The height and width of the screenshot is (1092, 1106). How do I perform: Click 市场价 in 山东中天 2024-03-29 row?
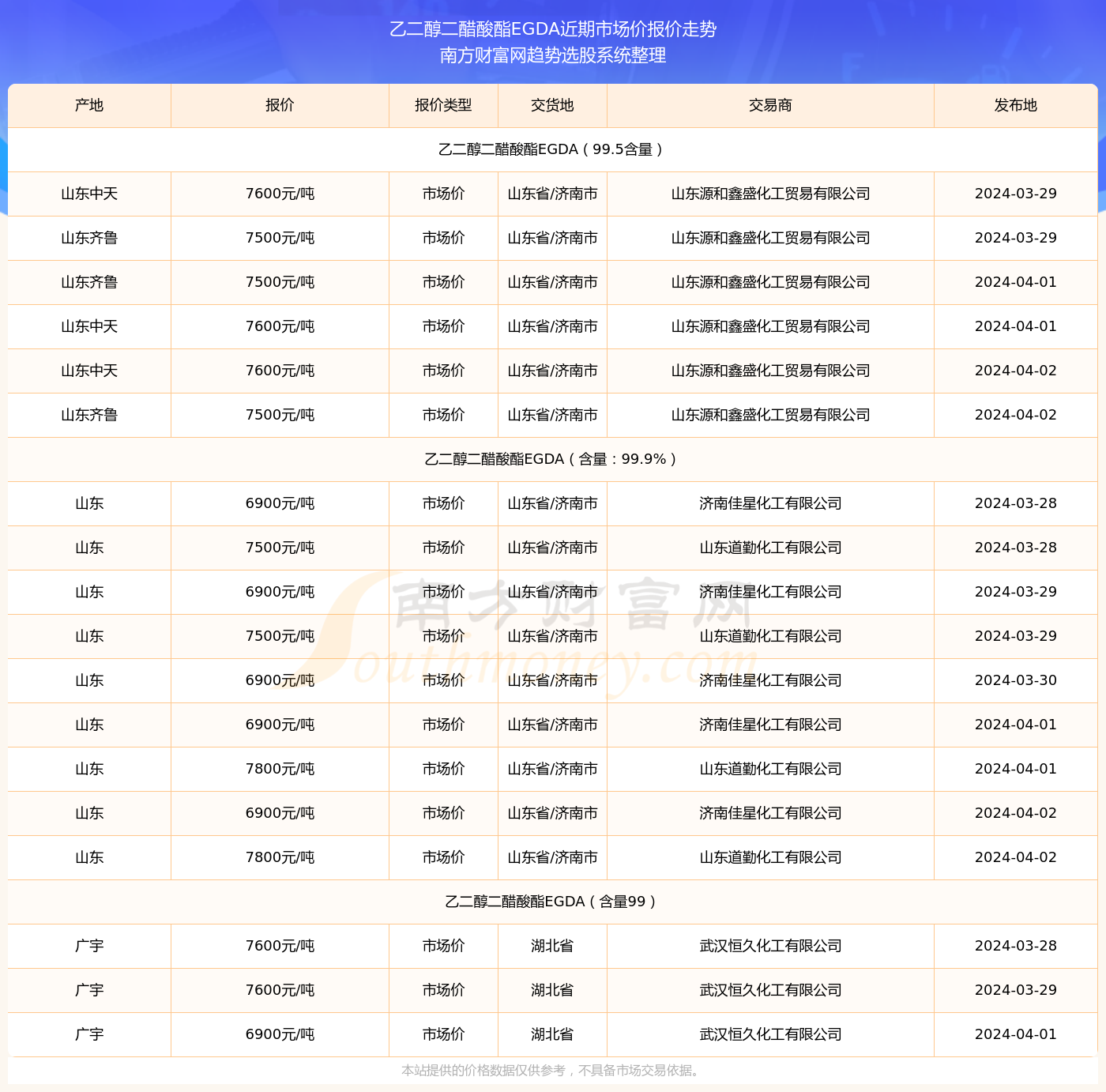coord(443,194)
